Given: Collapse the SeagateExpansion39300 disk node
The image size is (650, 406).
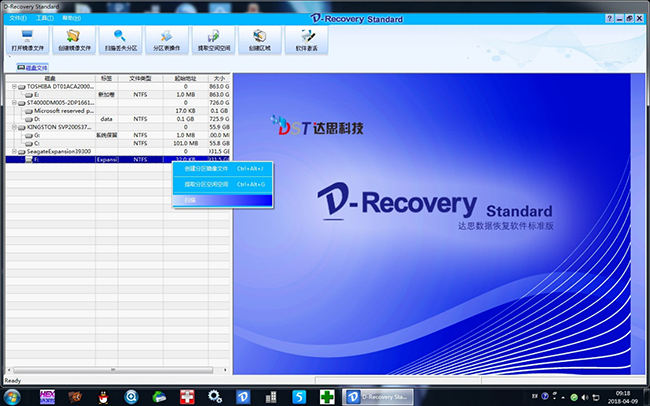Looking at the screenshot, I should [14, 152].
